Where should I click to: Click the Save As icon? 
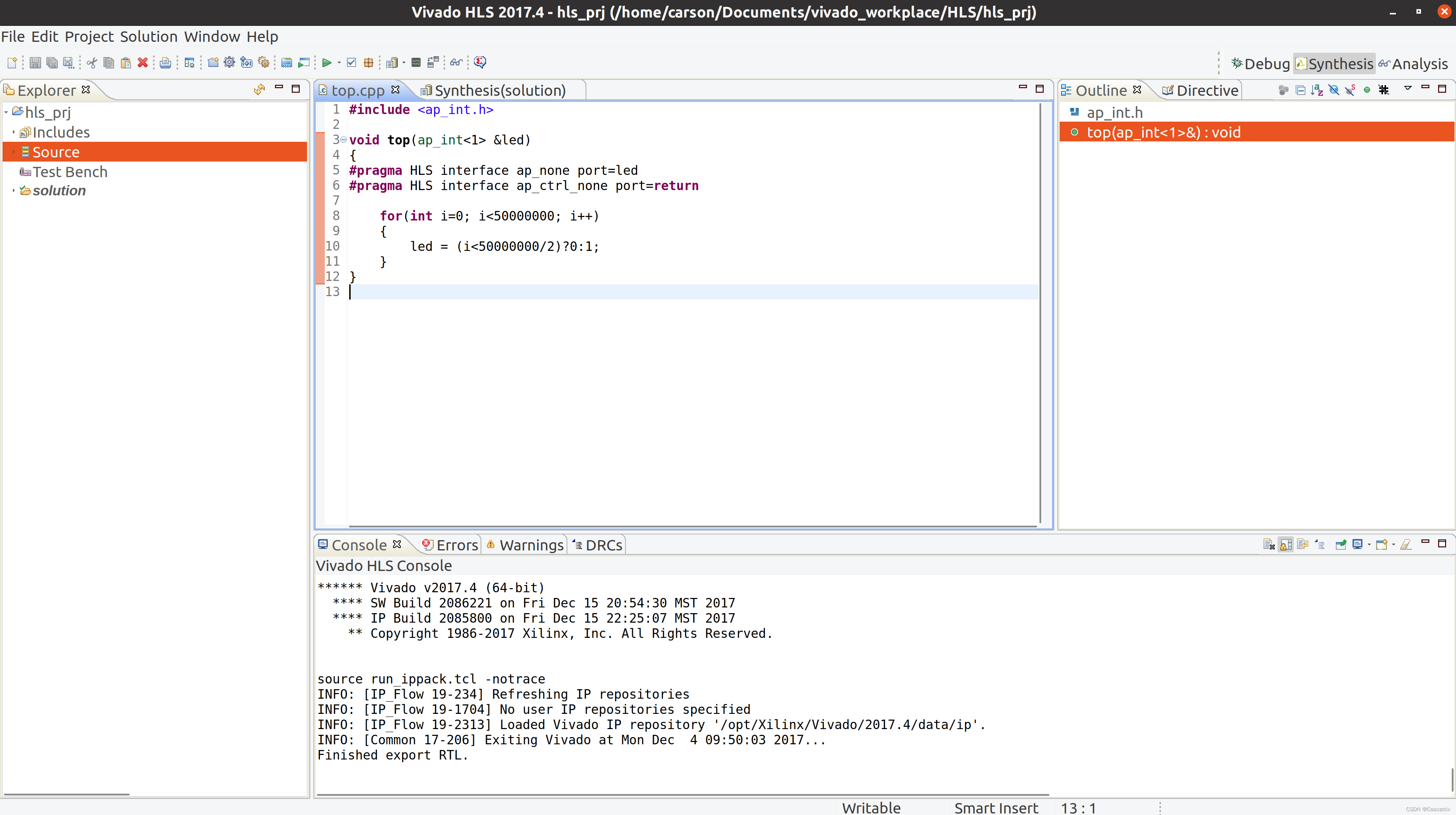tap(68, 62)
